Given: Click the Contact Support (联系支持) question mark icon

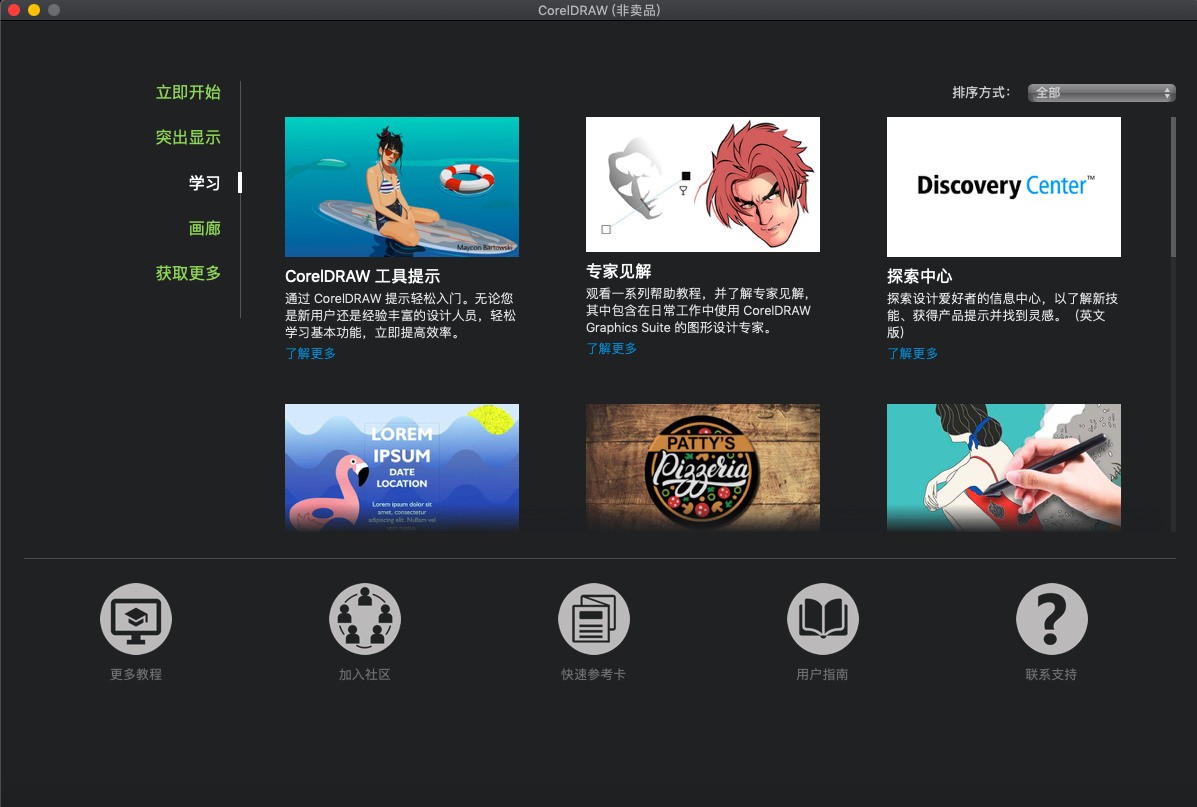Looking at the screenshot, I should pyautogui.click(x=1051, y=619).
